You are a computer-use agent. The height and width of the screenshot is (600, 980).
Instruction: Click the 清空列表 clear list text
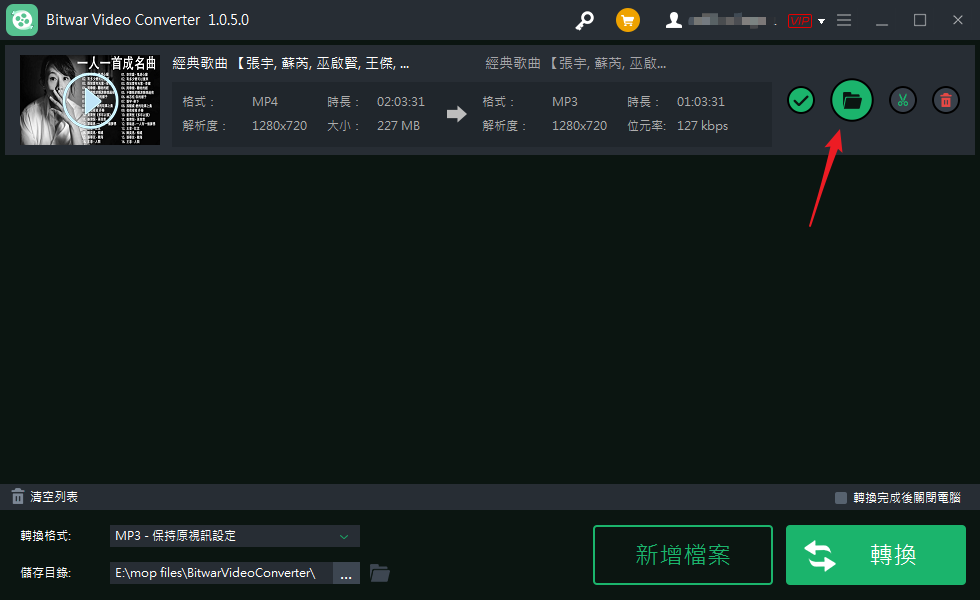point(54,497)
